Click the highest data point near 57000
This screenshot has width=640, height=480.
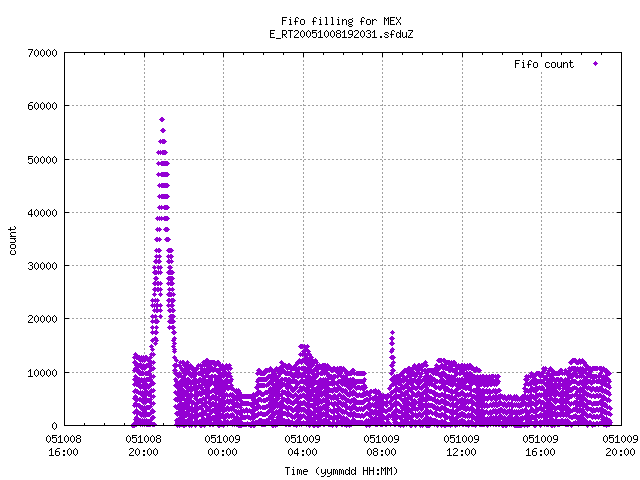[162, 120]
